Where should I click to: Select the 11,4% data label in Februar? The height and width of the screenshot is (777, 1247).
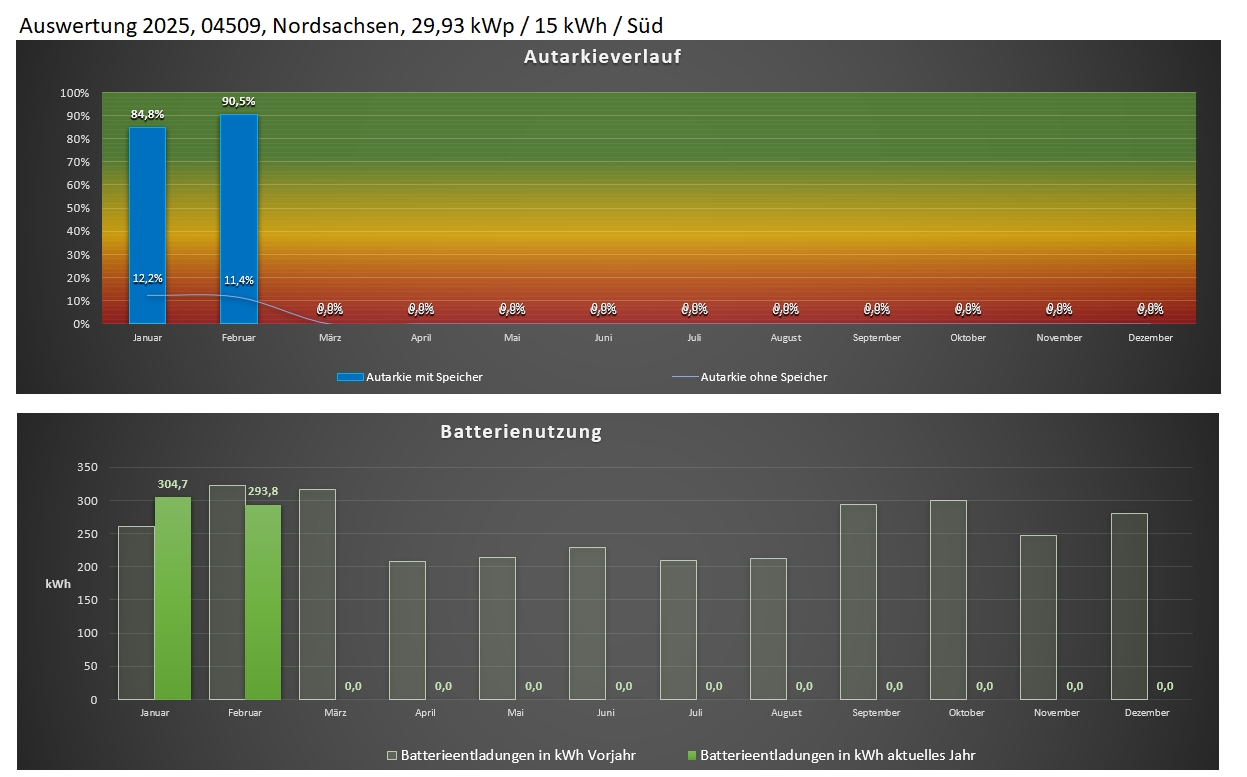pos(238,280)
